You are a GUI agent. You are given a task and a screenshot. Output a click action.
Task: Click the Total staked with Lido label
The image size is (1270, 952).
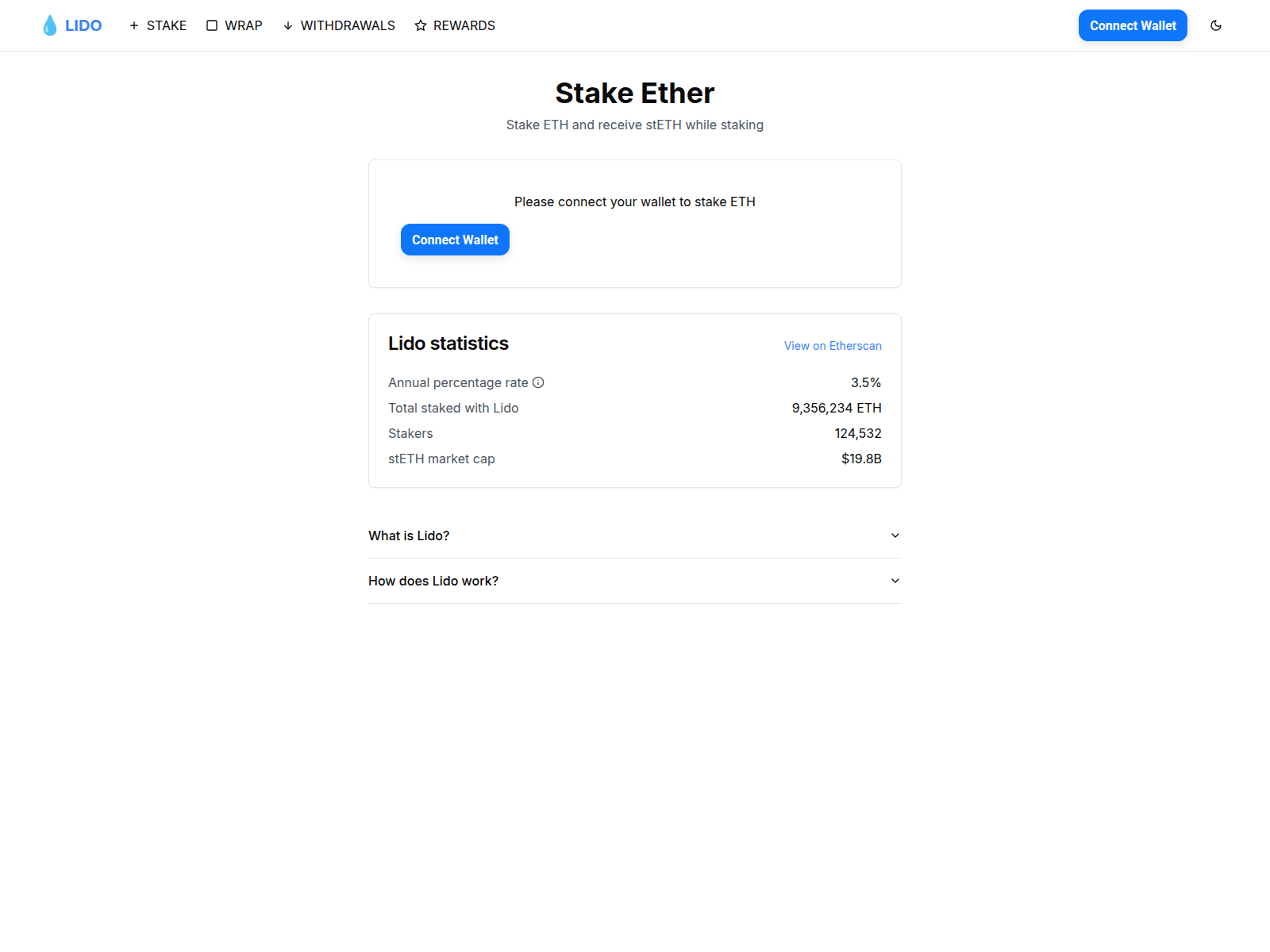453,408
